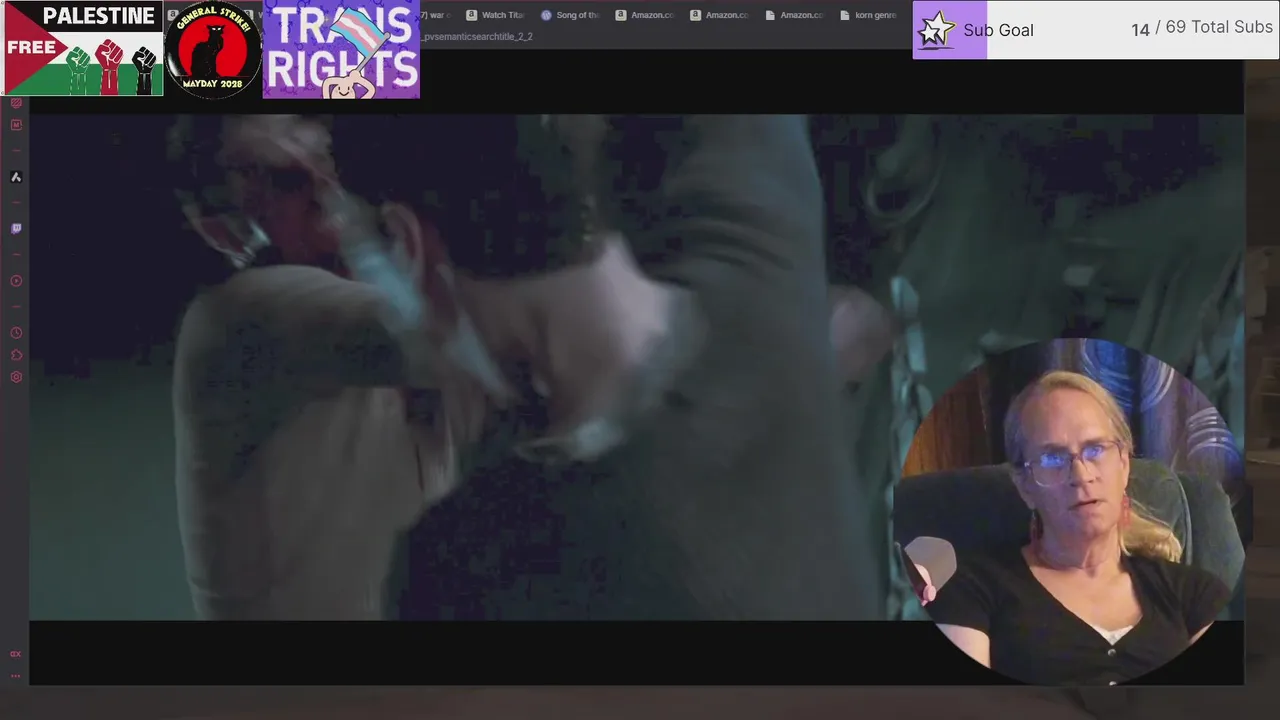Switch to the 'war' browser tab

pyautogui.click(x=436, y=15)
